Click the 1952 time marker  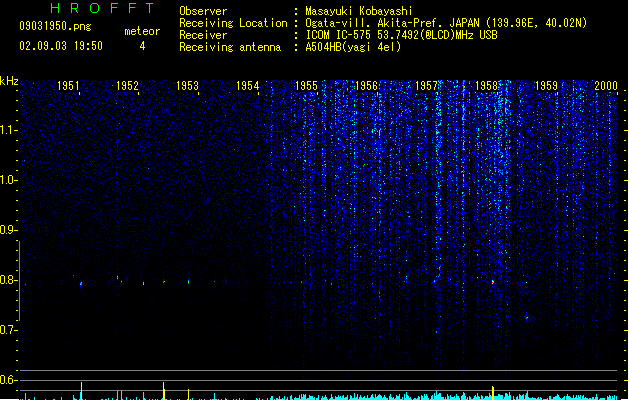[127, 86]
